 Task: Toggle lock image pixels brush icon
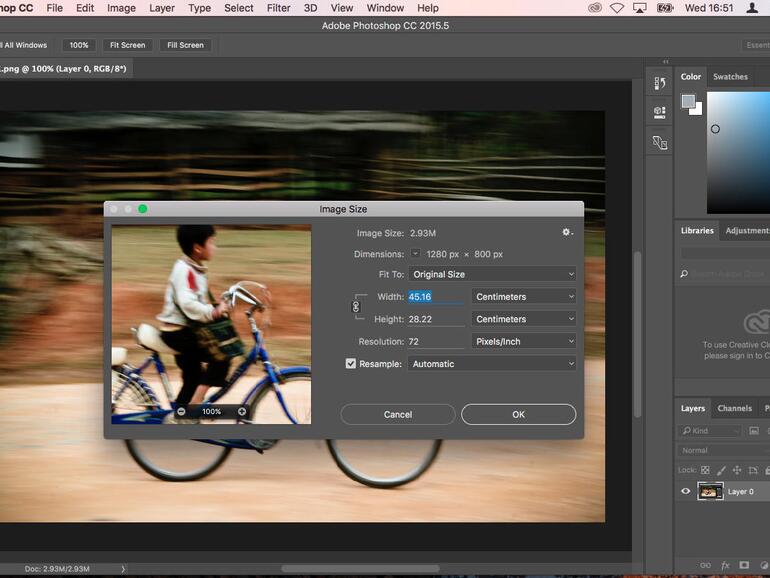click(x=721, y=470)
